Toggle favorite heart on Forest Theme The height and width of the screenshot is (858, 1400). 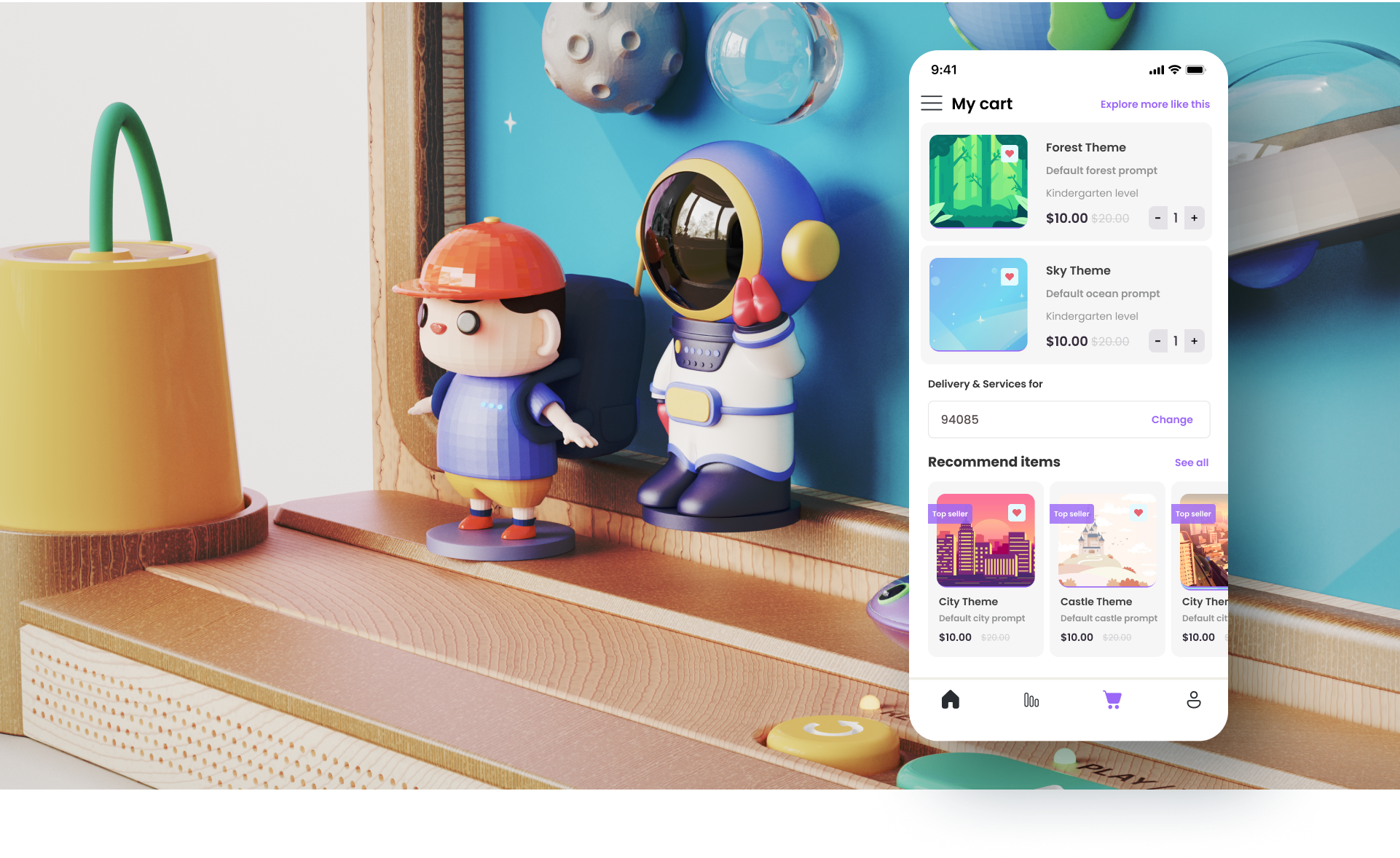pos(1009,154)
